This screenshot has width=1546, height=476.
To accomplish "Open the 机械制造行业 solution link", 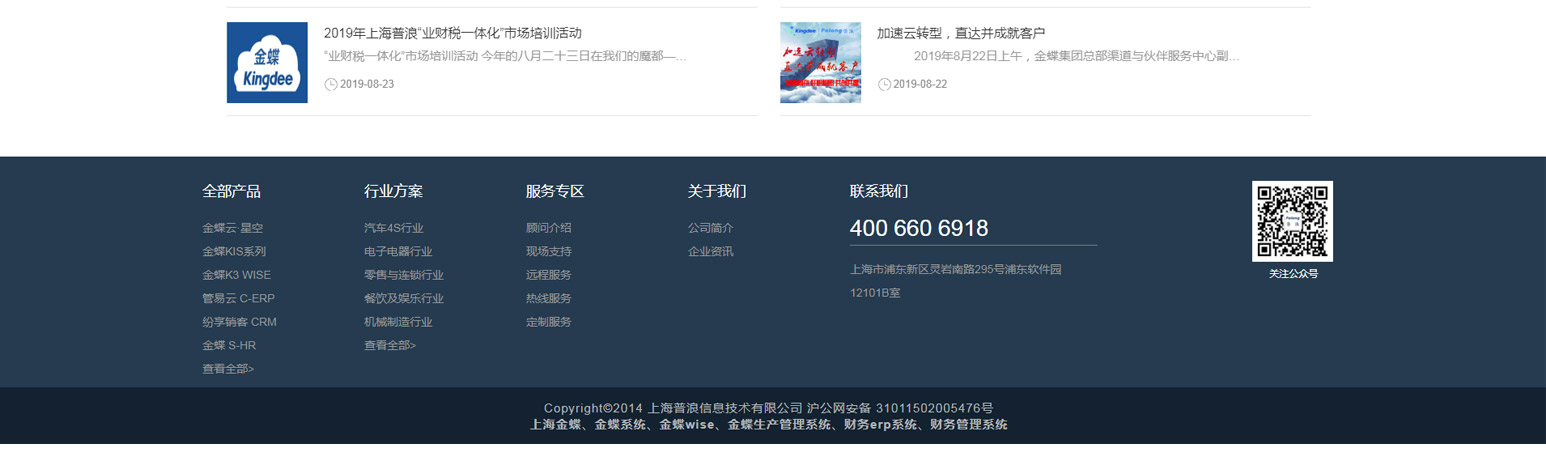I will (398, 322).
